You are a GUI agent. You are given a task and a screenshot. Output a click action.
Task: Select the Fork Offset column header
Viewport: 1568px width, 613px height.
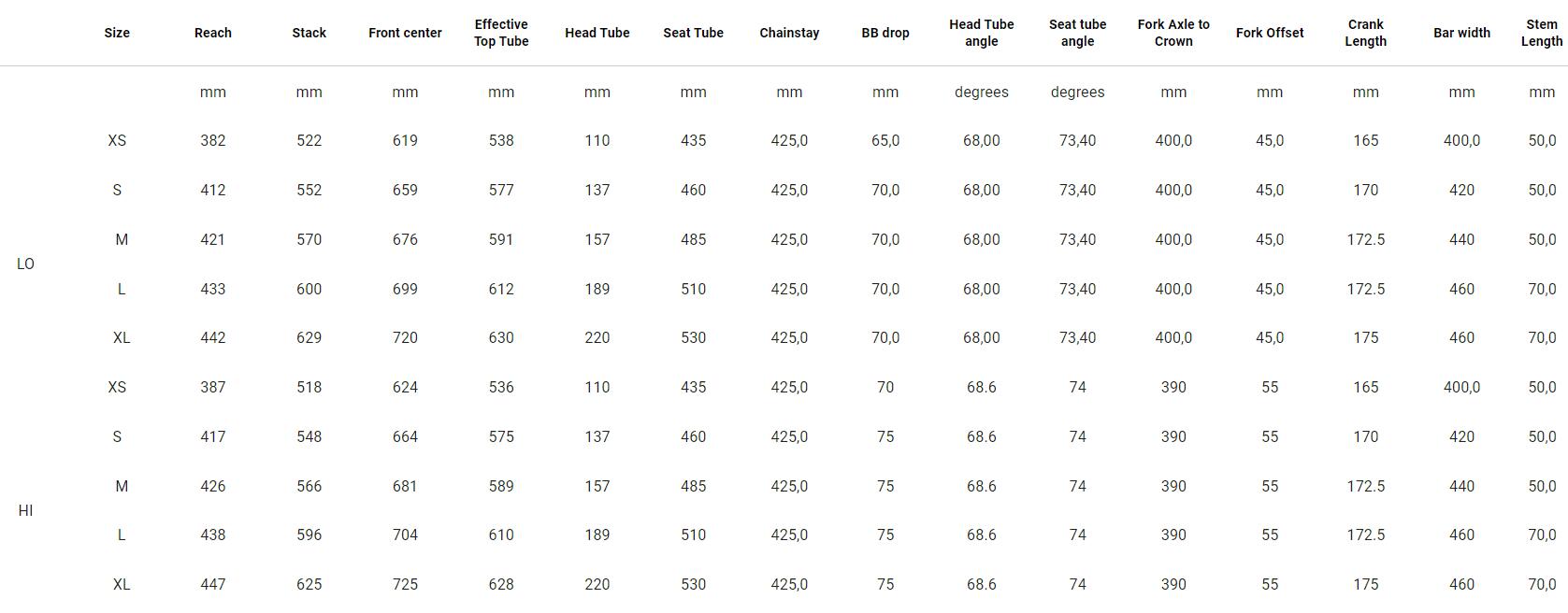(1269, 33)
